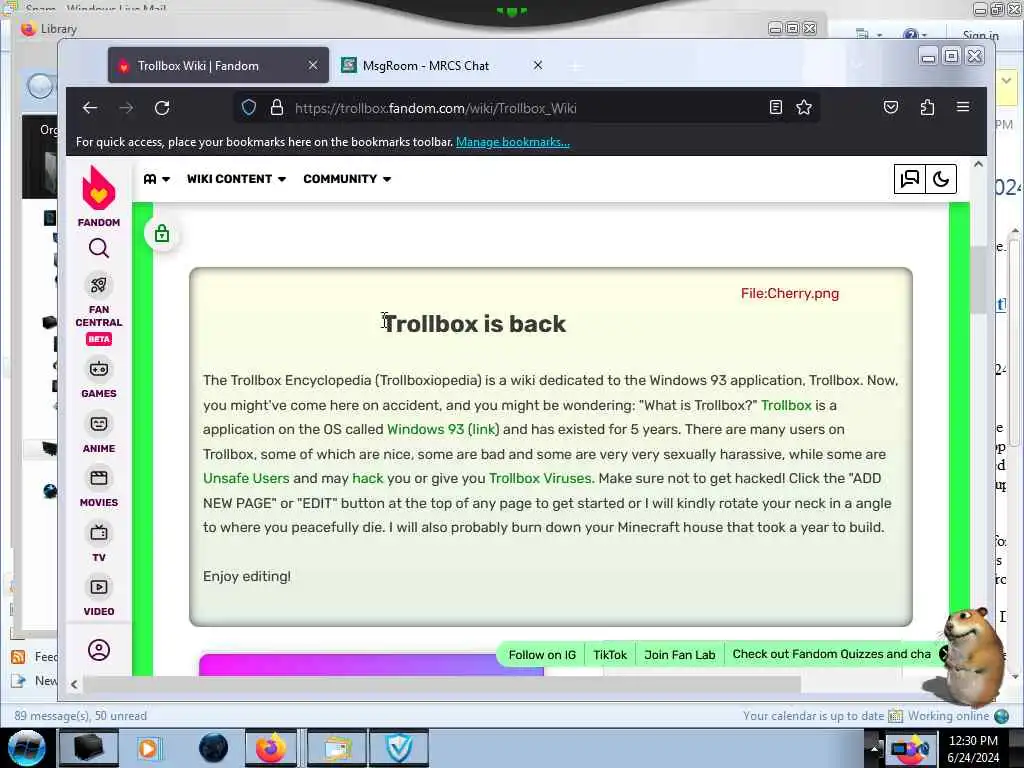Screen dimensions: 1024x768
Task: Go back with browser back arrow
Action: pyautogui.click(x=90, y=108)
